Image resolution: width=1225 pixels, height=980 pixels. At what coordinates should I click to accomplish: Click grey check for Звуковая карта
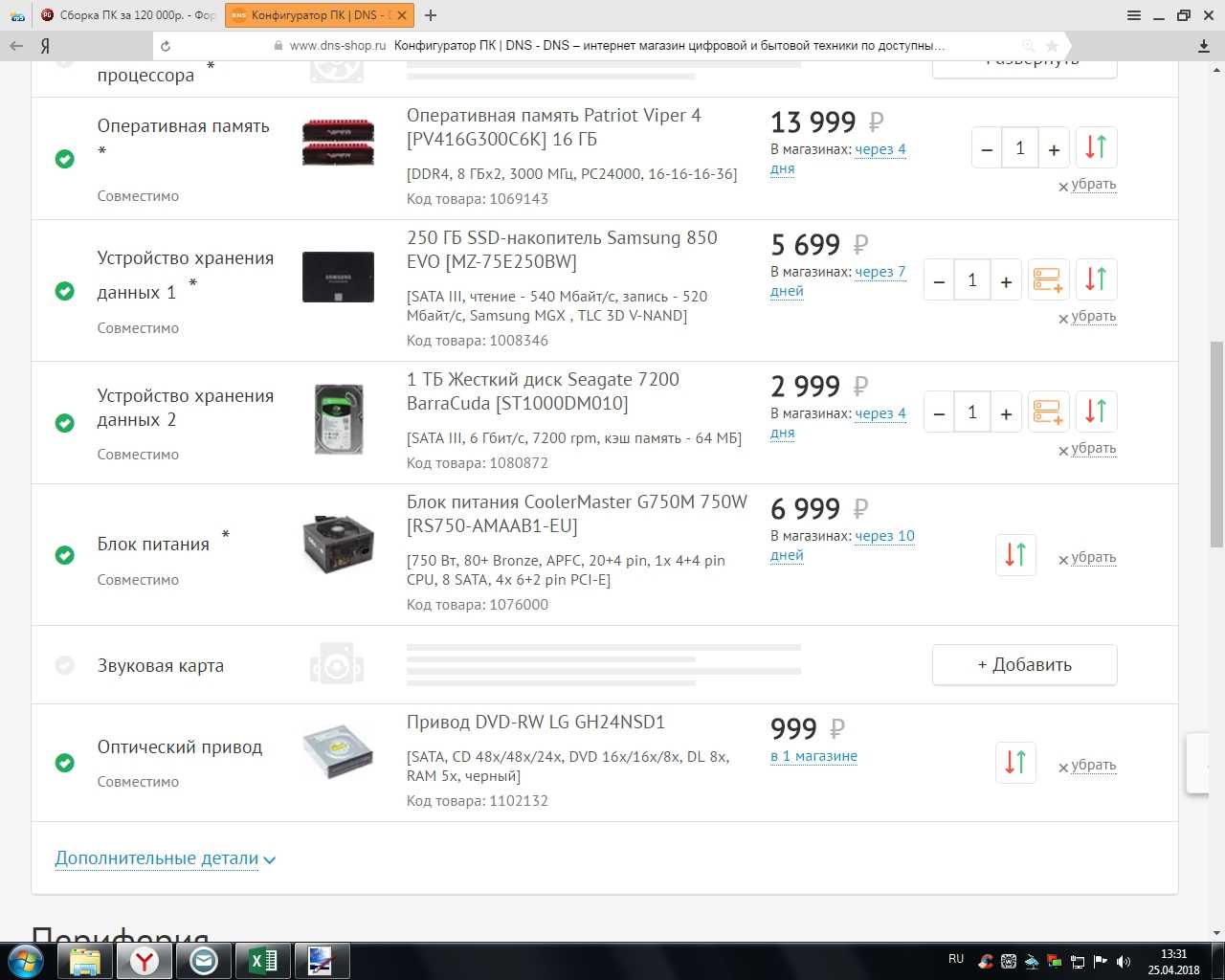(65, 665)
